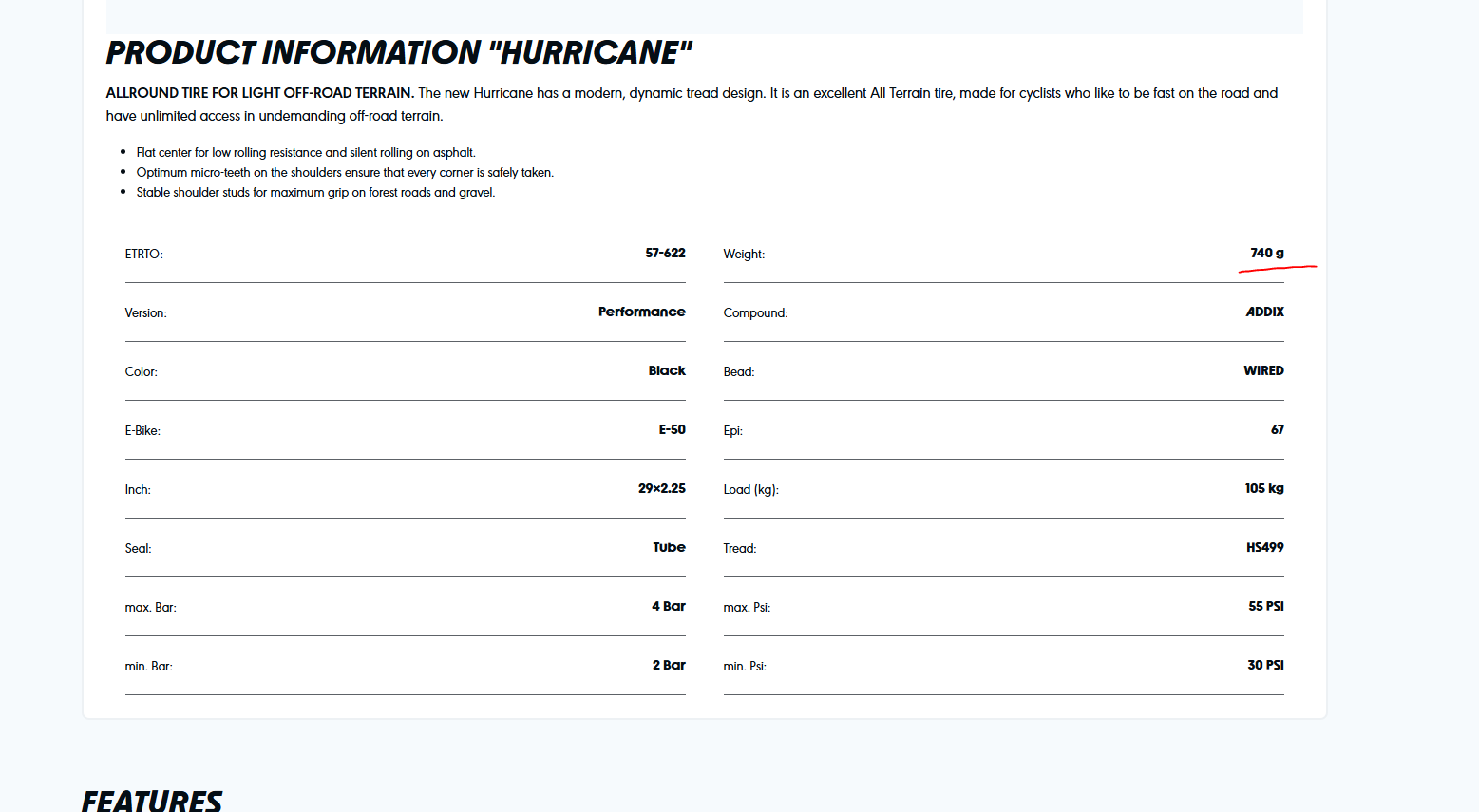Screen dimensions: 1479x812
Task: Click the Performance version value
Action: coord(641,312)
